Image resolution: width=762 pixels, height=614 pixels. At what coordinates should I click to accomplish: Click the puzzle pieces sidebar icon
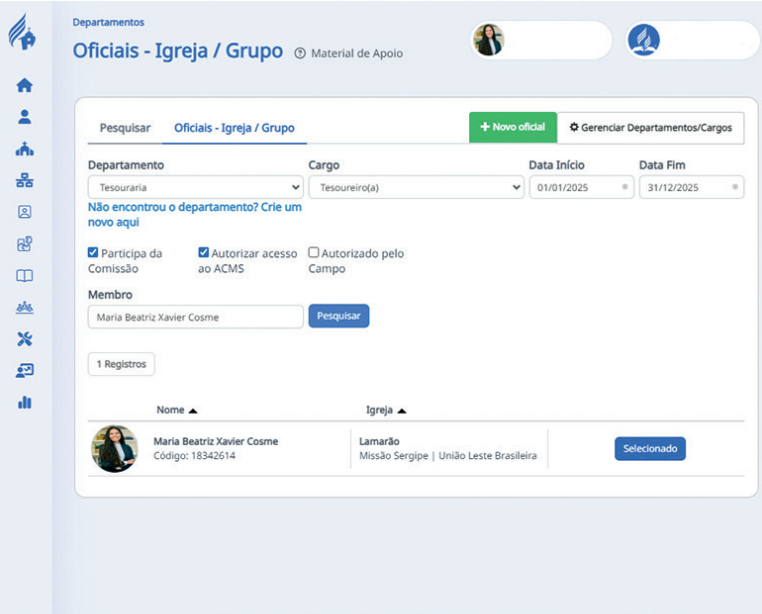[25, 244]
